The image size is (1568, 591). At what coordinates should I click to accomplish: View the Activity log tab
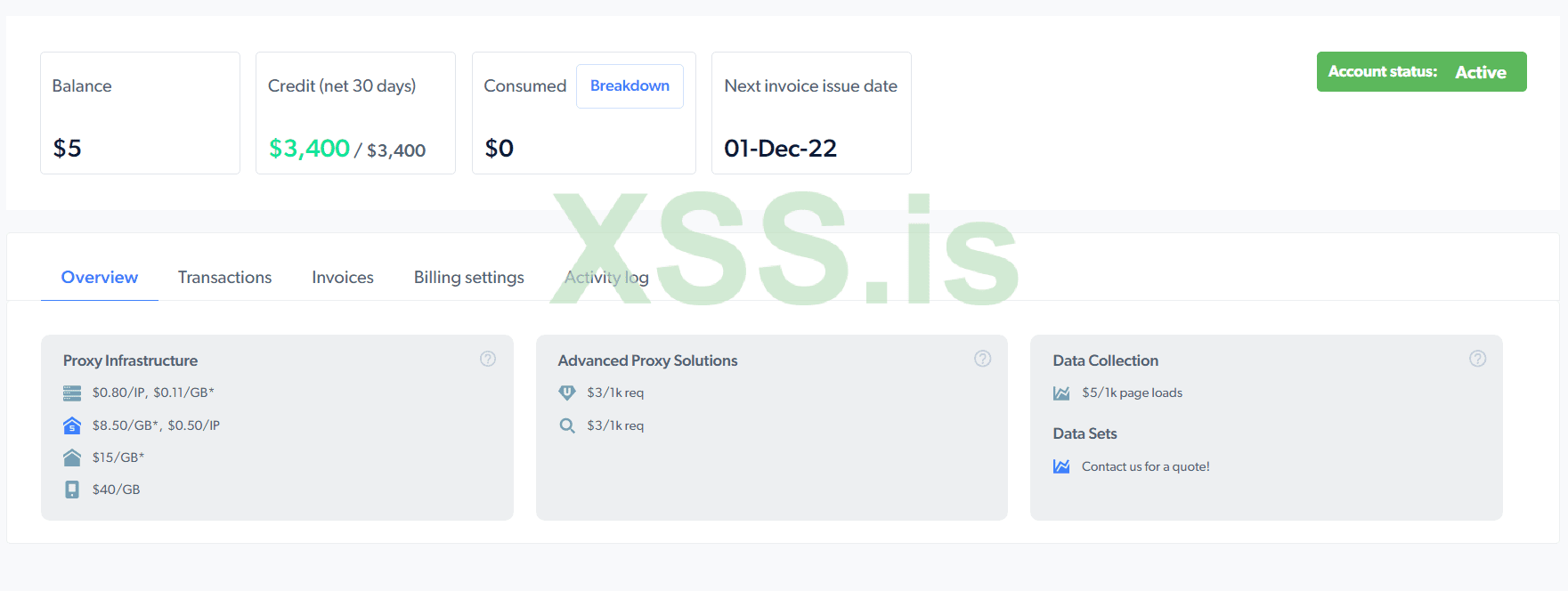pyautogui.click(x=606, y=278)
